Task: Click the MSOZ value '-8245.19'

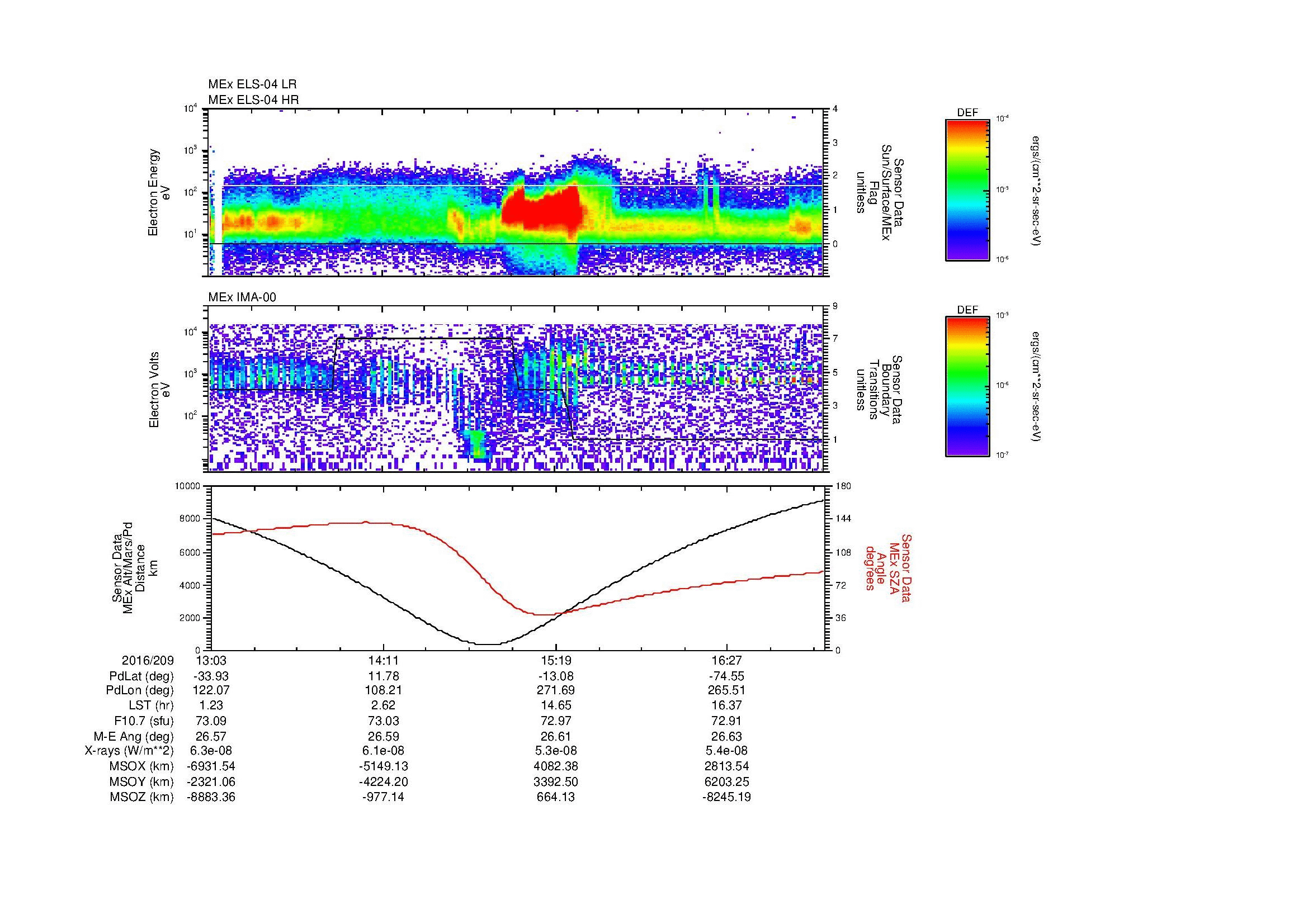Action: pos(727,797)
